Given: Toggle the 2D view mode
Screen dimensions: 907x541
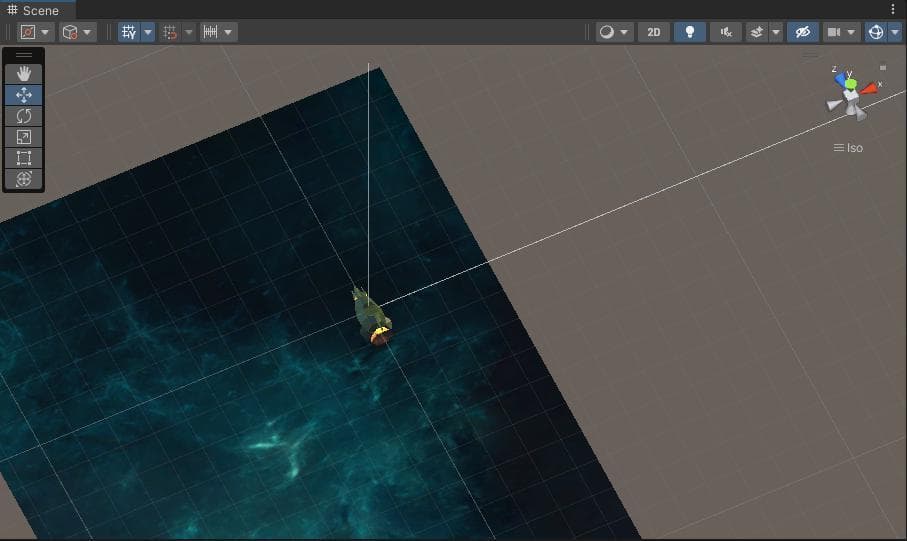Looking at the screenshot, I should click(654, 32).
